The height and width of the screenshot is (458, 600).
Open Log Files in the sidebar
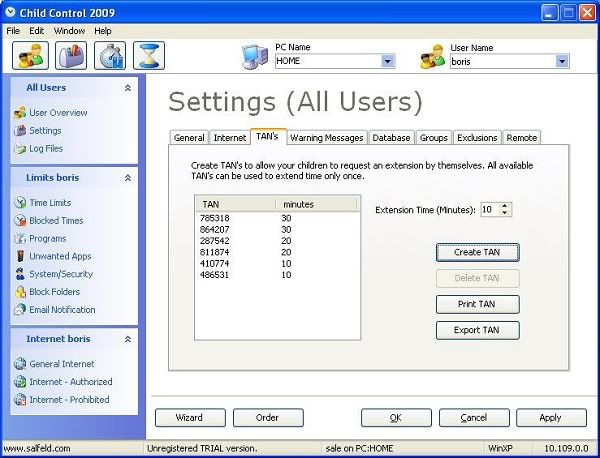[x=46, y=148]
